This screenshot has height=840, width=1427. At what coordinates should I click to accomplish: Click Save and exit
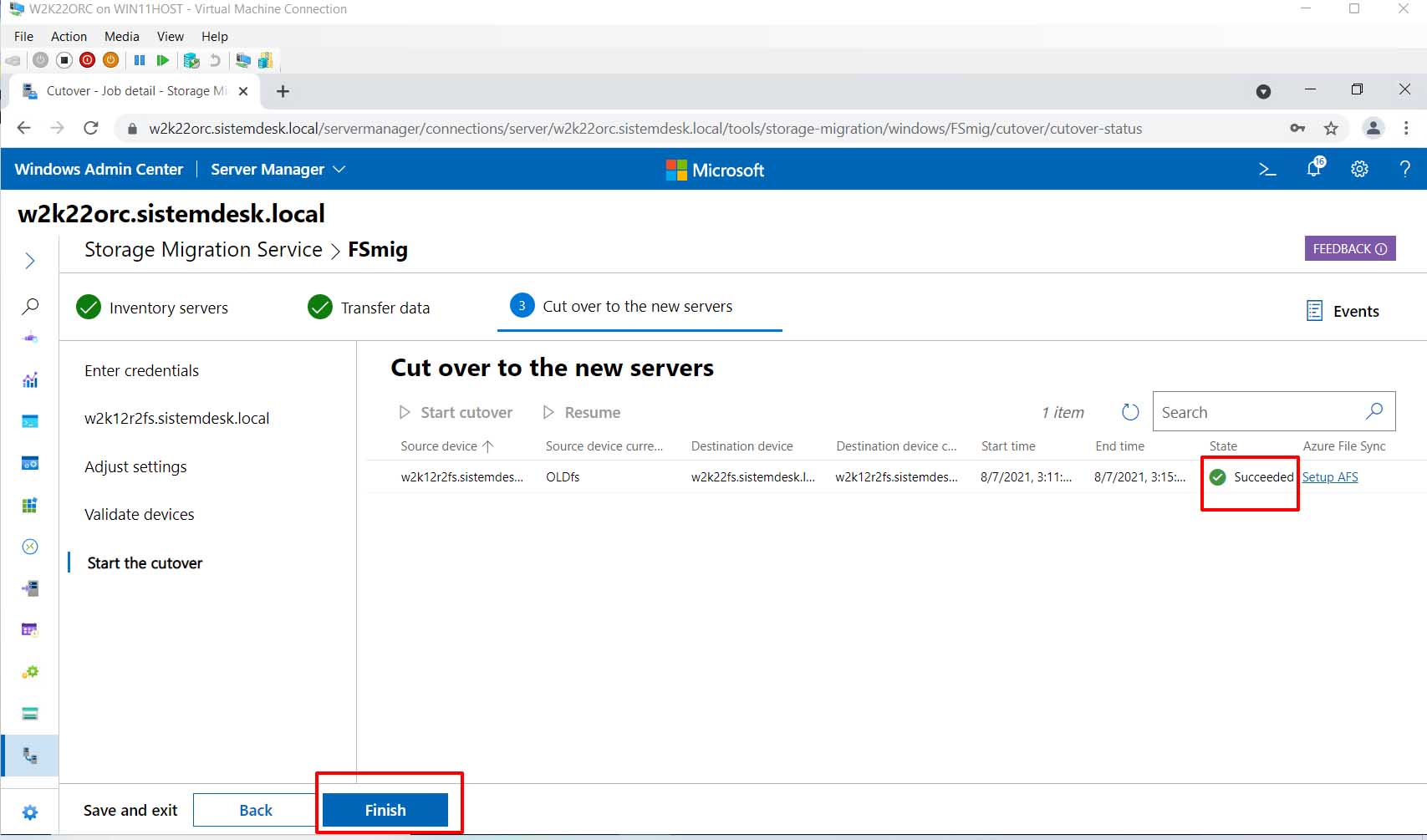pos(130,810)
